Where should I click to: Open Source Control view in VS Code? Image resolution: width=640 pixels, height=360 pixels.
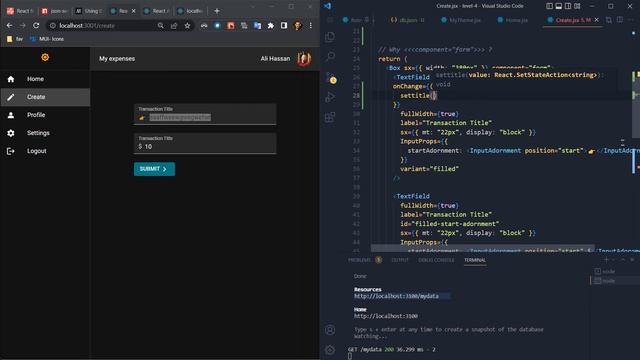330,77
